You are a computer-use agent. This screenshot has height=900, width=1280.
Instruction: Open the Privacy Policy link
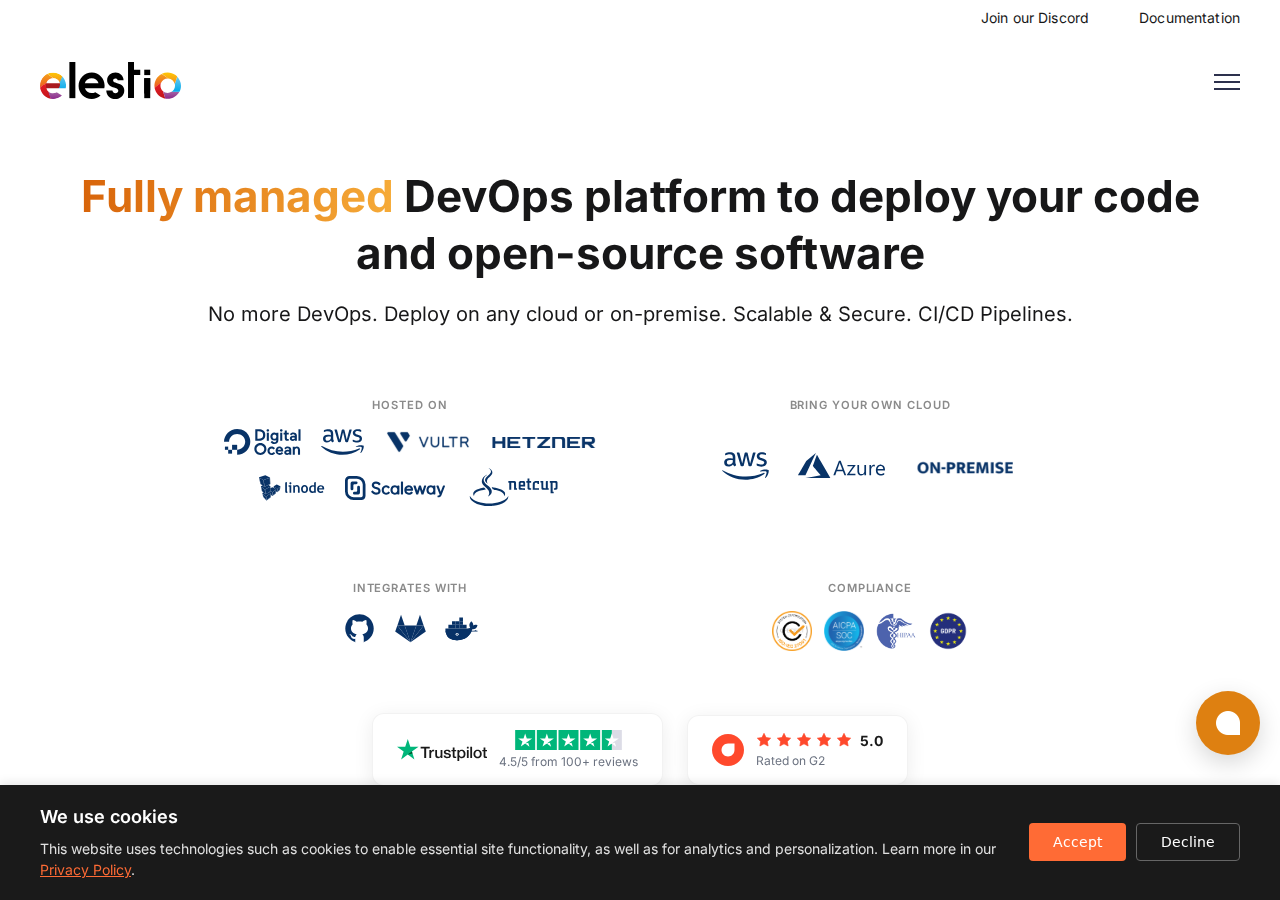tap(85, 870)
